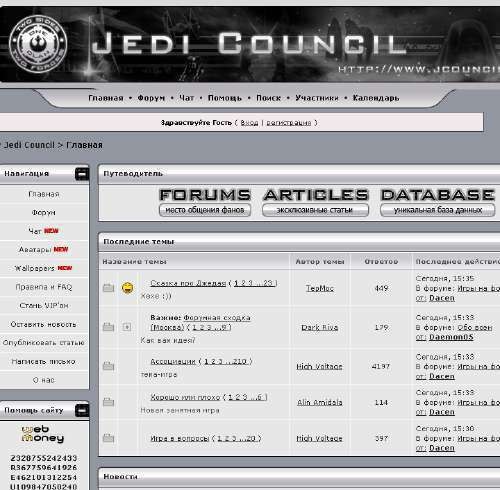Click the Автор темы column header

click(x=320, y=262)
